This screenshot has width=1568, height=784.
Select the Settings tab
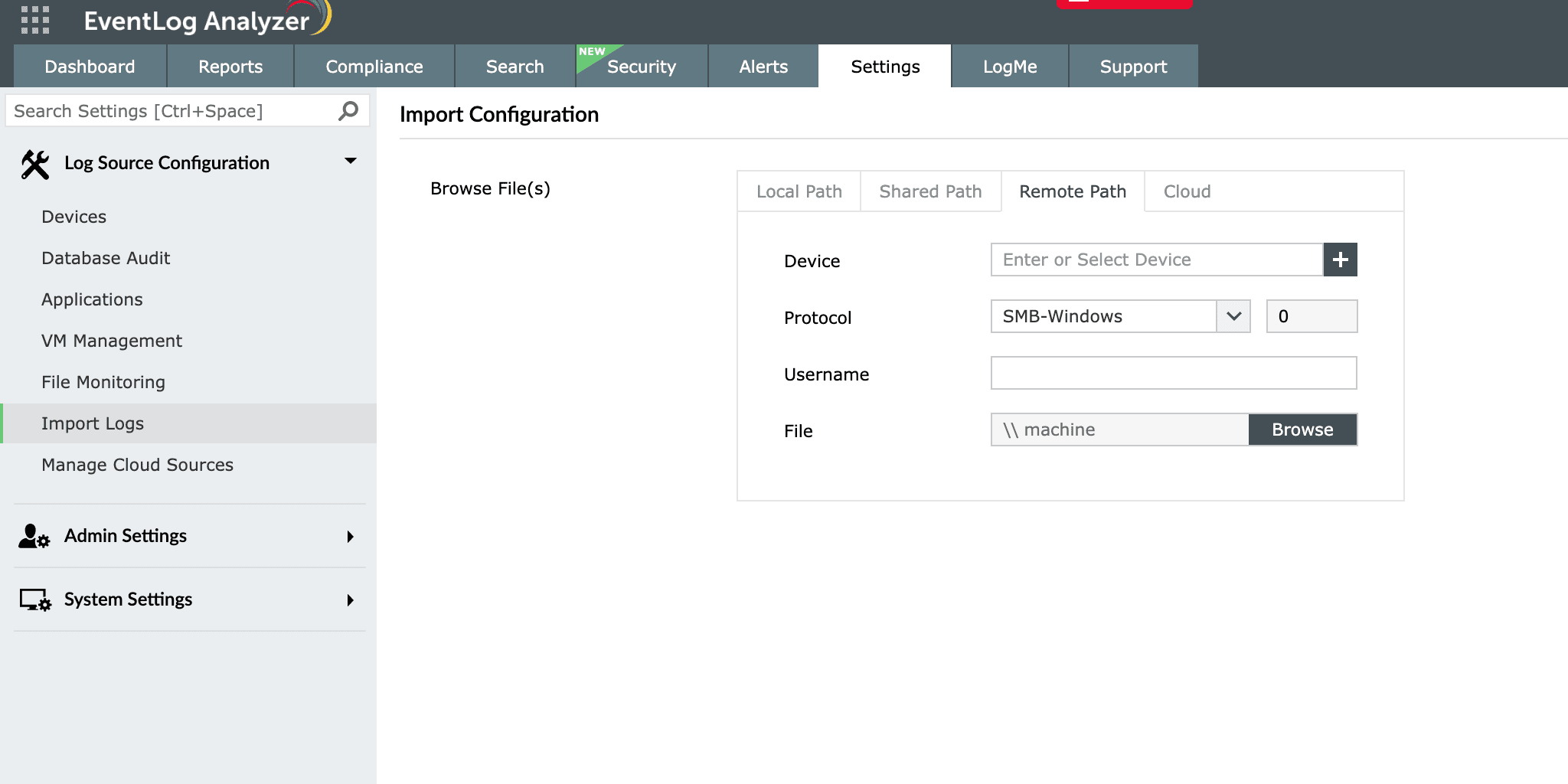(885, 67)
